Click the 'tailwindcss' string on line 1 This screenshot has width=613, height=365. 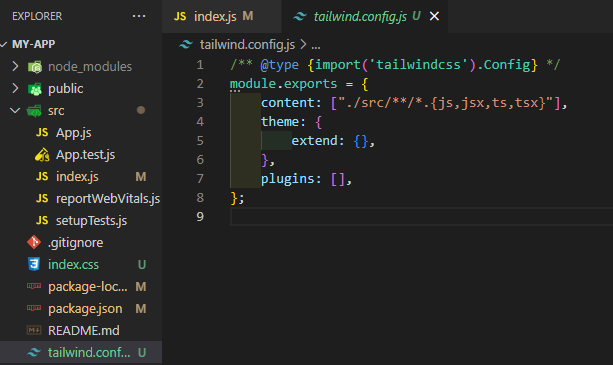point(418,64)
